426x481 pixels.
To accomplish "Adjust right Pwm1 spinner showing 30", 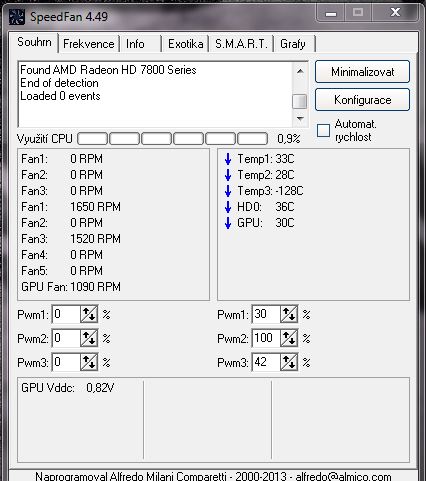I will (x=289, y=314).
